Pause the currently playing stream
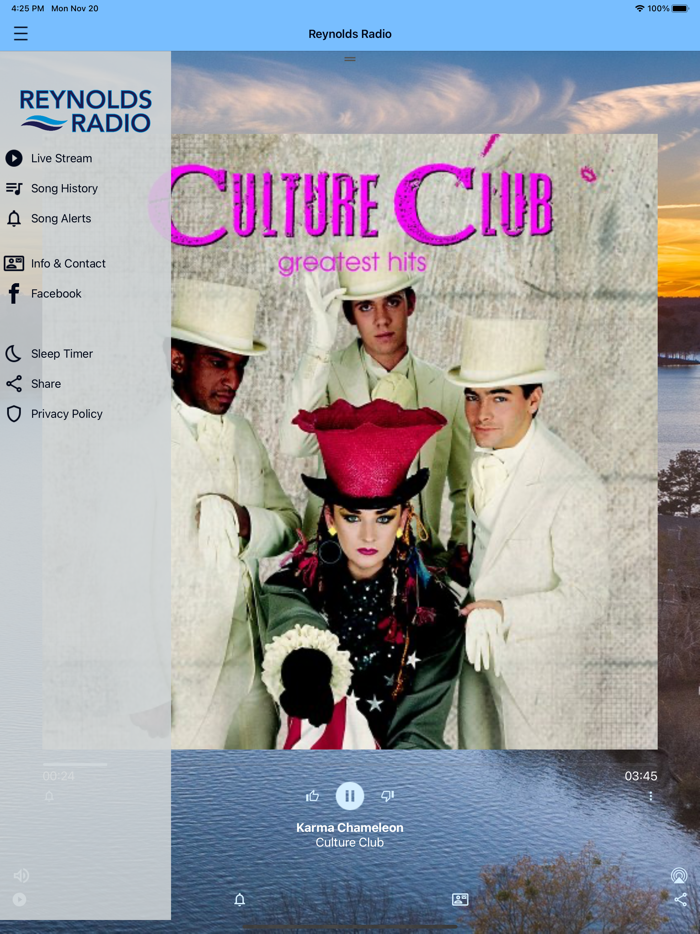The image size is (700, 934). pos(350,796)
